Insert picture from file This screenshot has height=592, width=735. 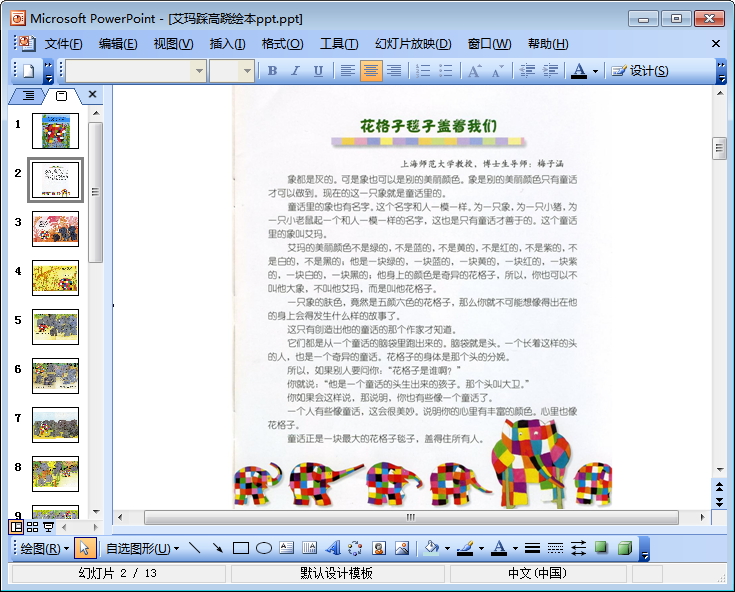(402, 547)
